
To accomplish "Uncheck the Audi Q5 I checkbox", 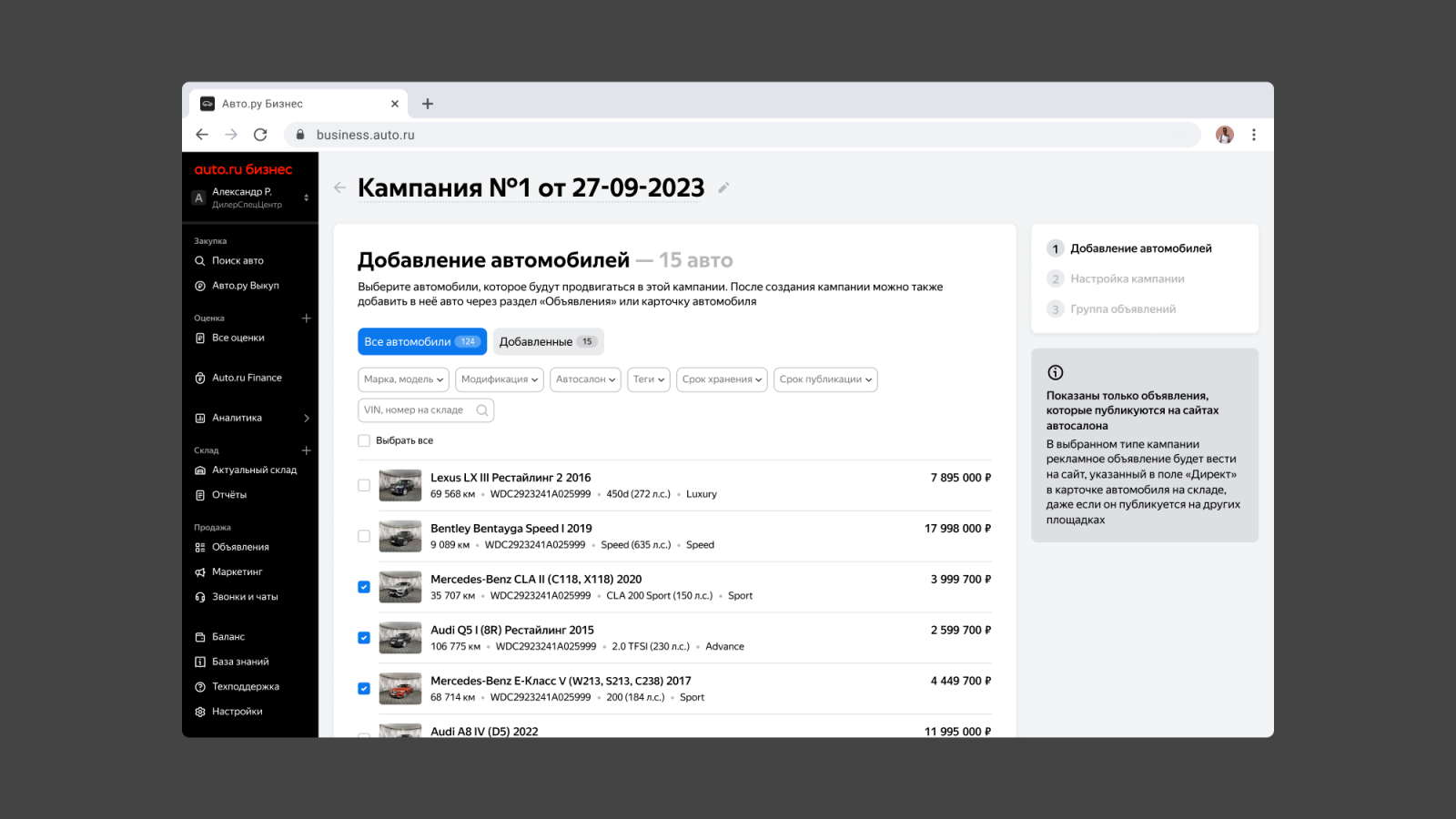I will 364,638.
